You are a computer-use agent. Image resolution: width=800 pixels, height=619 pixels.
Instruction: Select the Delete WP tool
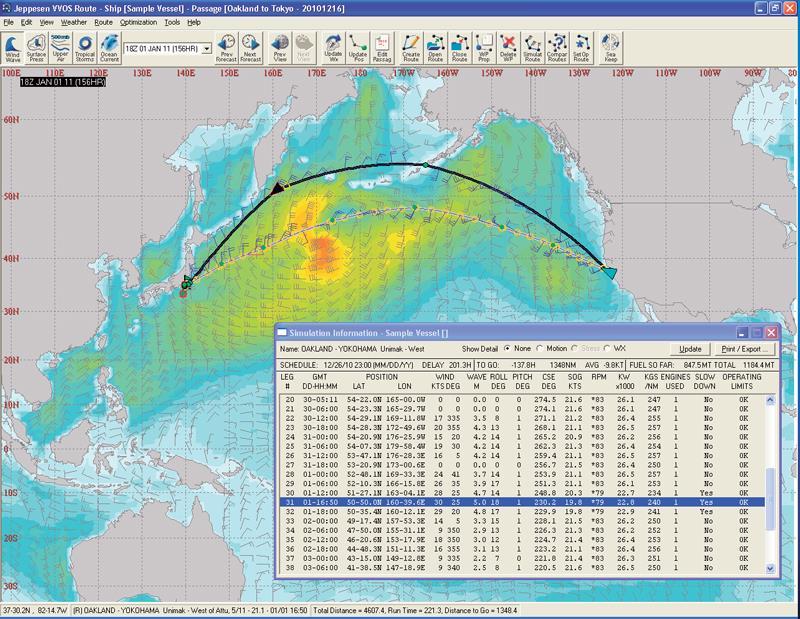(508, 49)
